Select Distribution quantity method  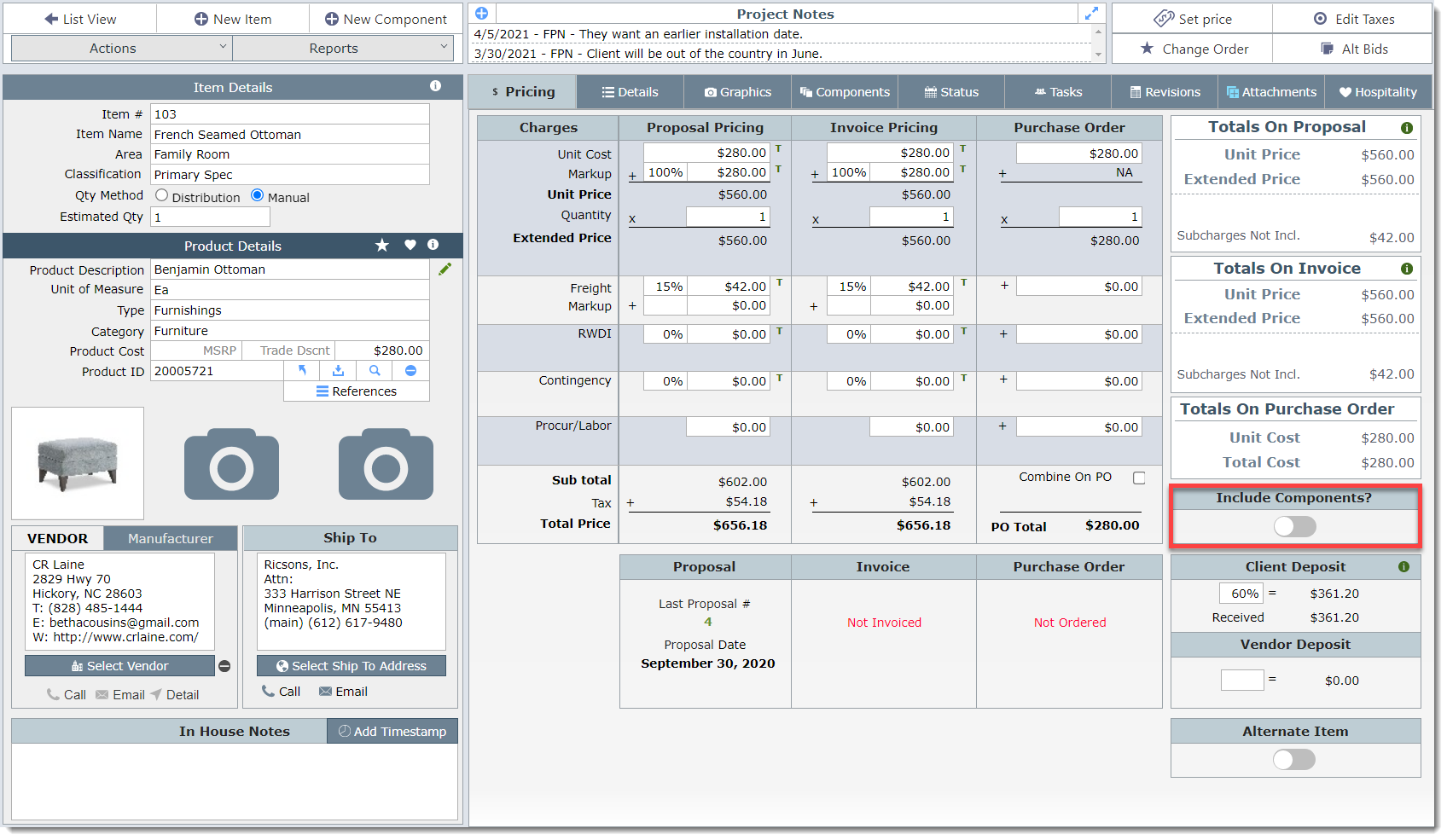pyautogui.click(x=162, y=195)
